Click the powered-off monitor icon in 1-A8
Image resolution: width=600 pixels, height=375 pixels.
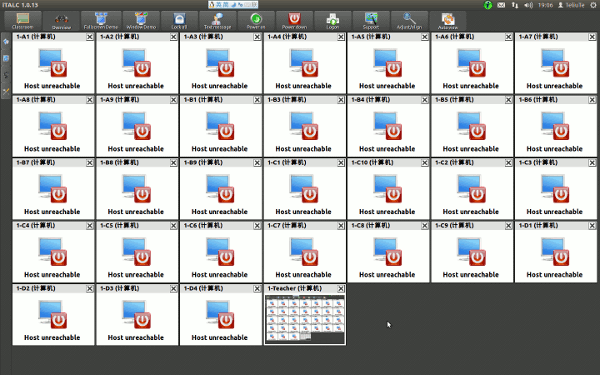tap(52, 126)
